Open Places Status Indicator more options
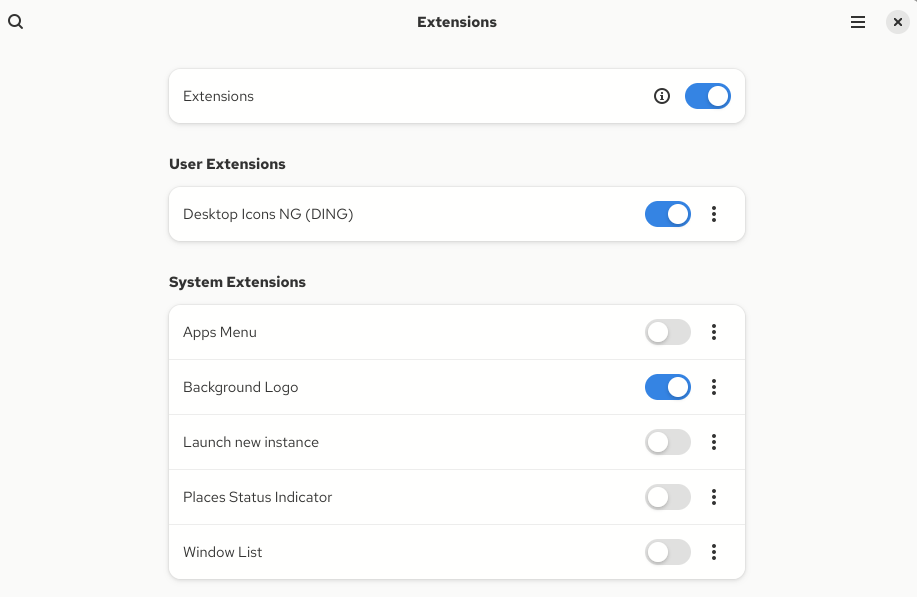917x597 pixels. coord(714,497)
